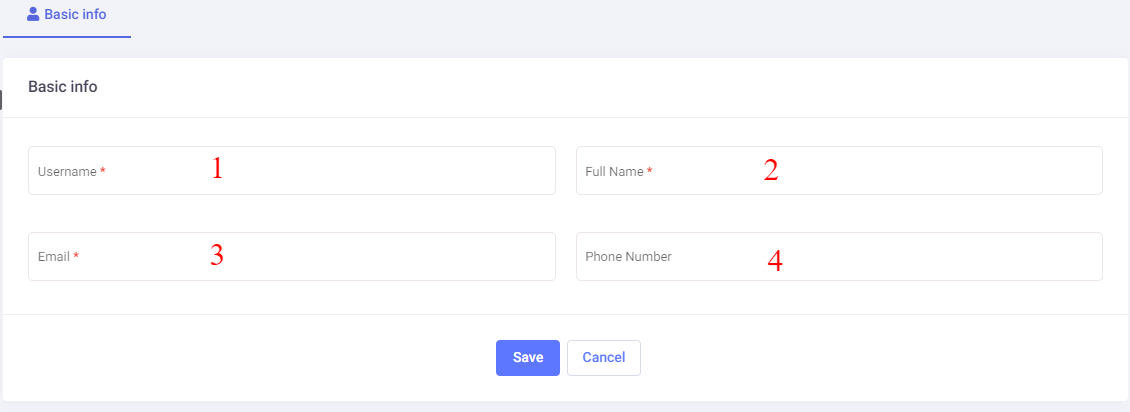Save the basic info form
This screenshot has width=1130, height=412.
[527, 358]
